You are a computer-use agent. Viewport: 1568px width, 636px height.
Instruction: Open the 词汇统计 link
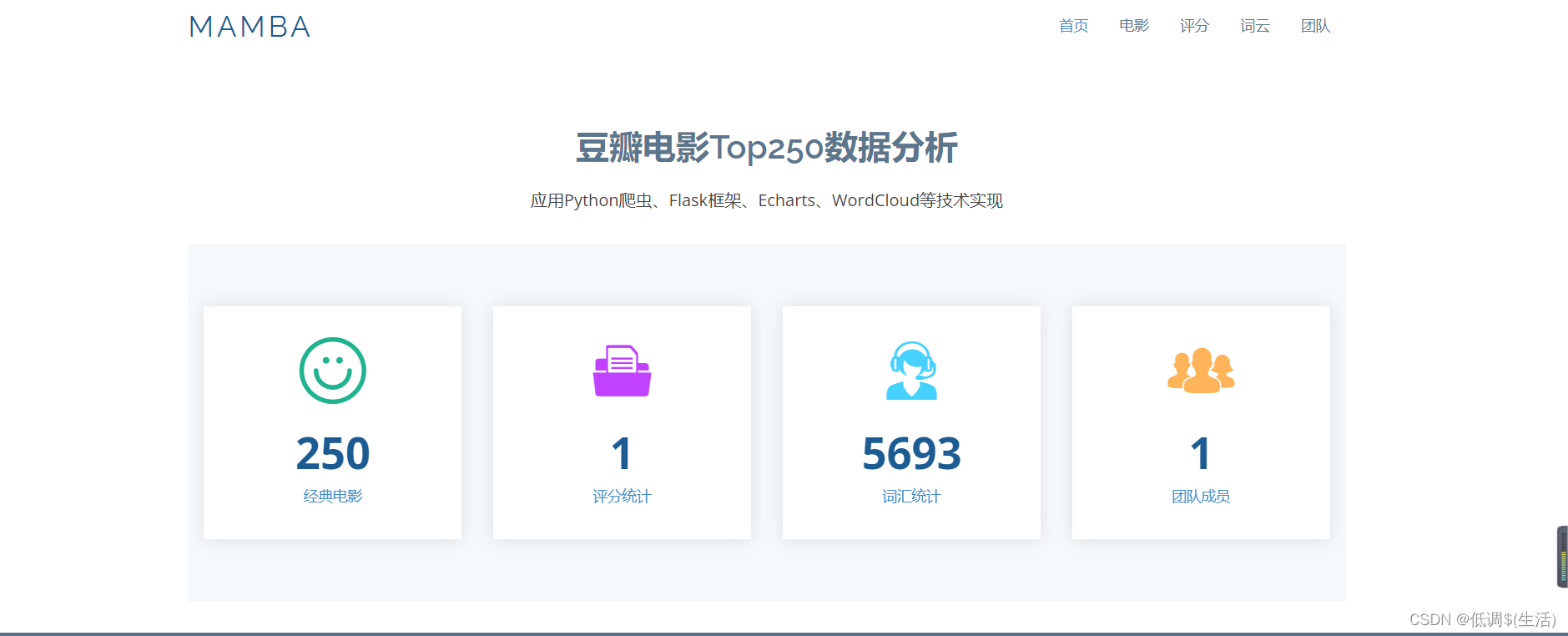[911, 496]
